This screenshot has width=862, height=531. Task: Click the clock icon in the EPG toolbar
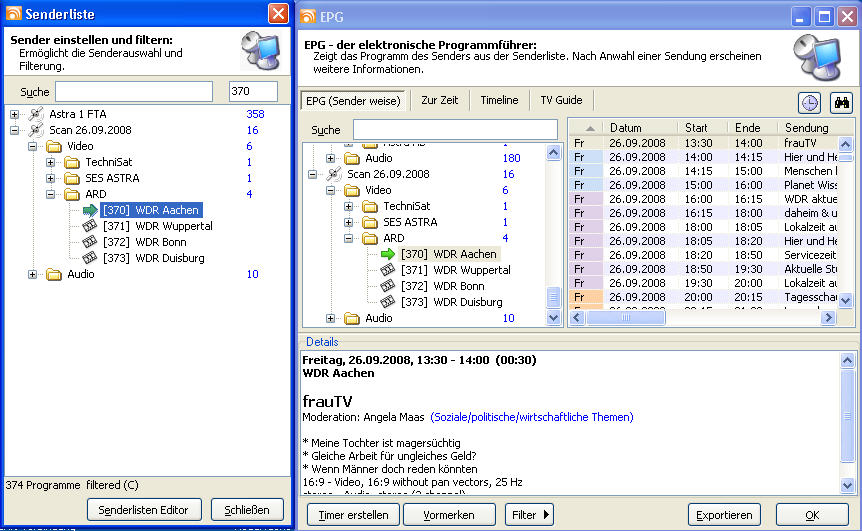tap(809, 102)
